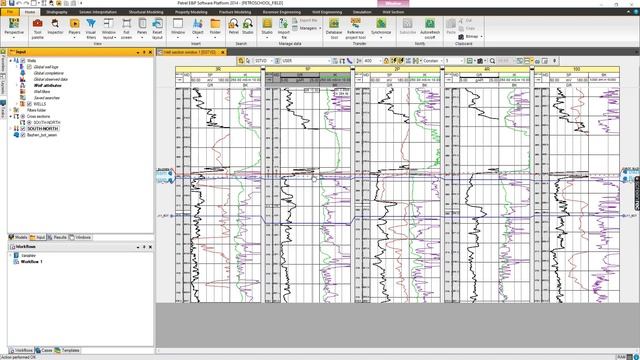The image size is (640, 360).
Task: Open the Bitmap clipboard dropdown
Action: pyautogui.click(x=470, y=36)
